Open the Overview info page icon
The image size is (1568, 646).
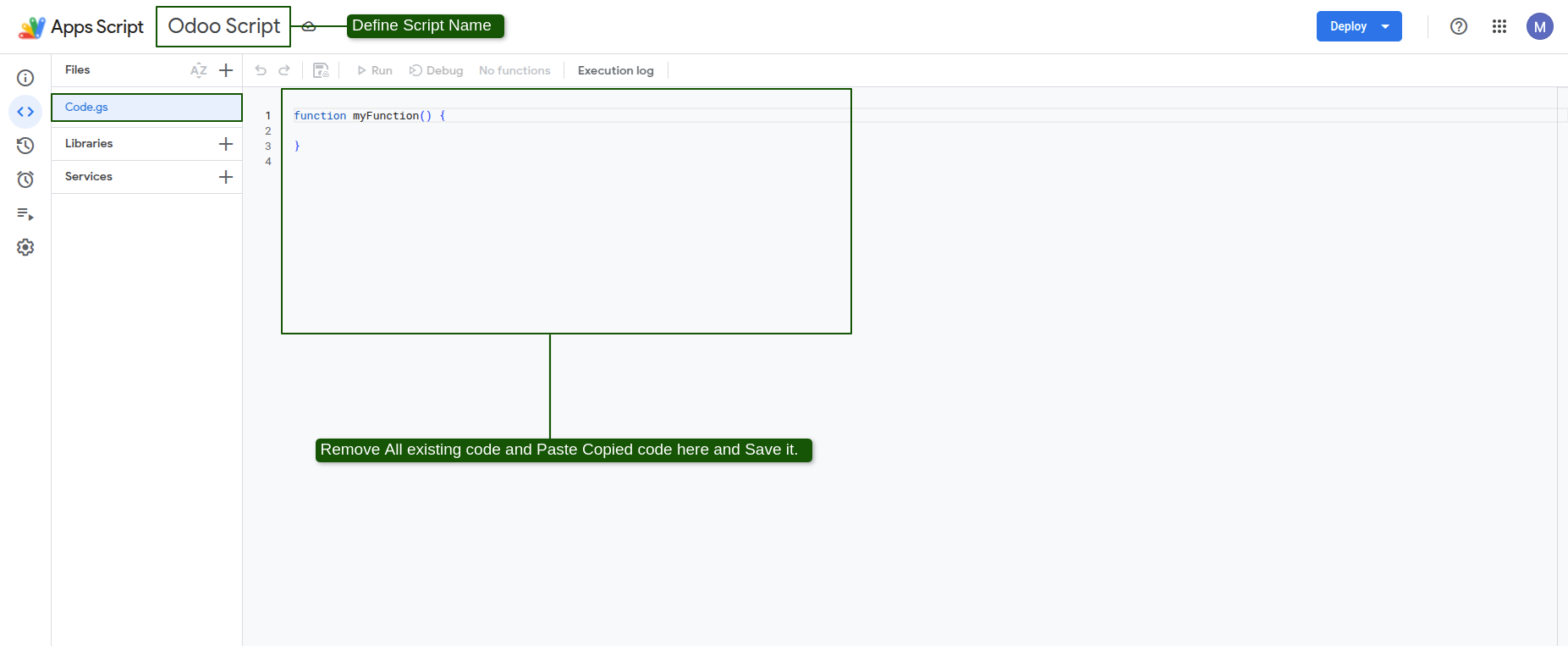point(25,78)
